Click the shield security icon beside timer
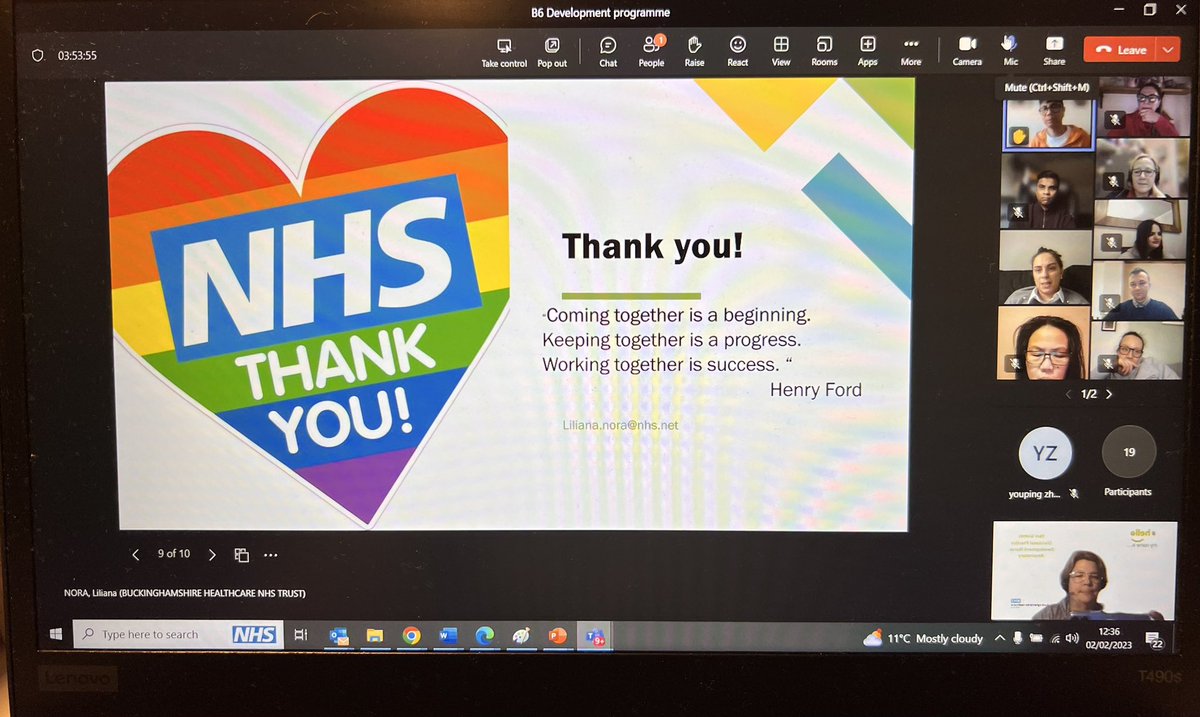The image size is (1200, 717). pos(38,56)
